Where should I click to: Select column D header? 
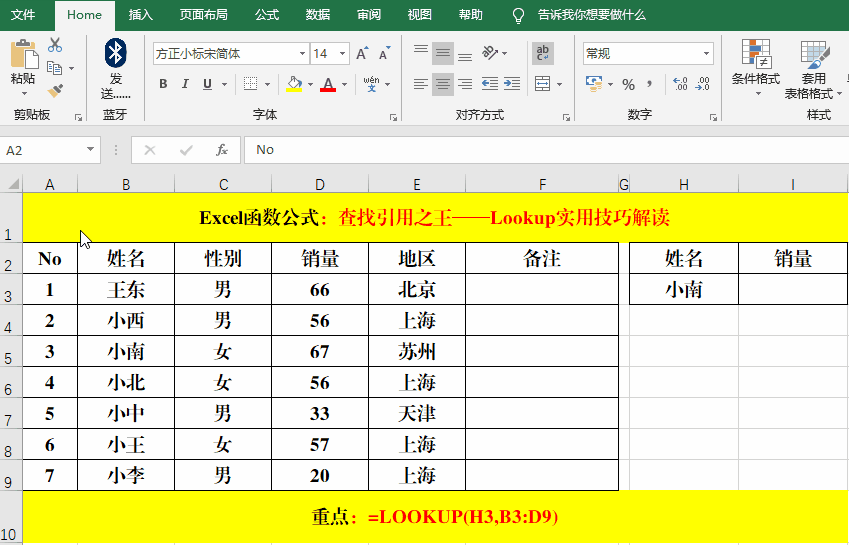pos(320,185)
